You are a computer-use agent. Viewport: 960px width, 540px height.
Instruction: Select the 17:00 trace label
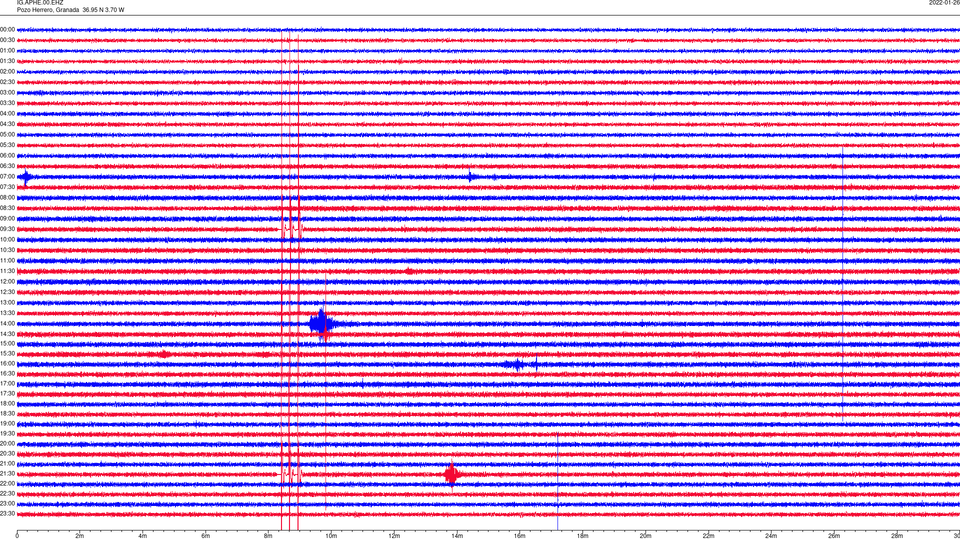point(8,384)
